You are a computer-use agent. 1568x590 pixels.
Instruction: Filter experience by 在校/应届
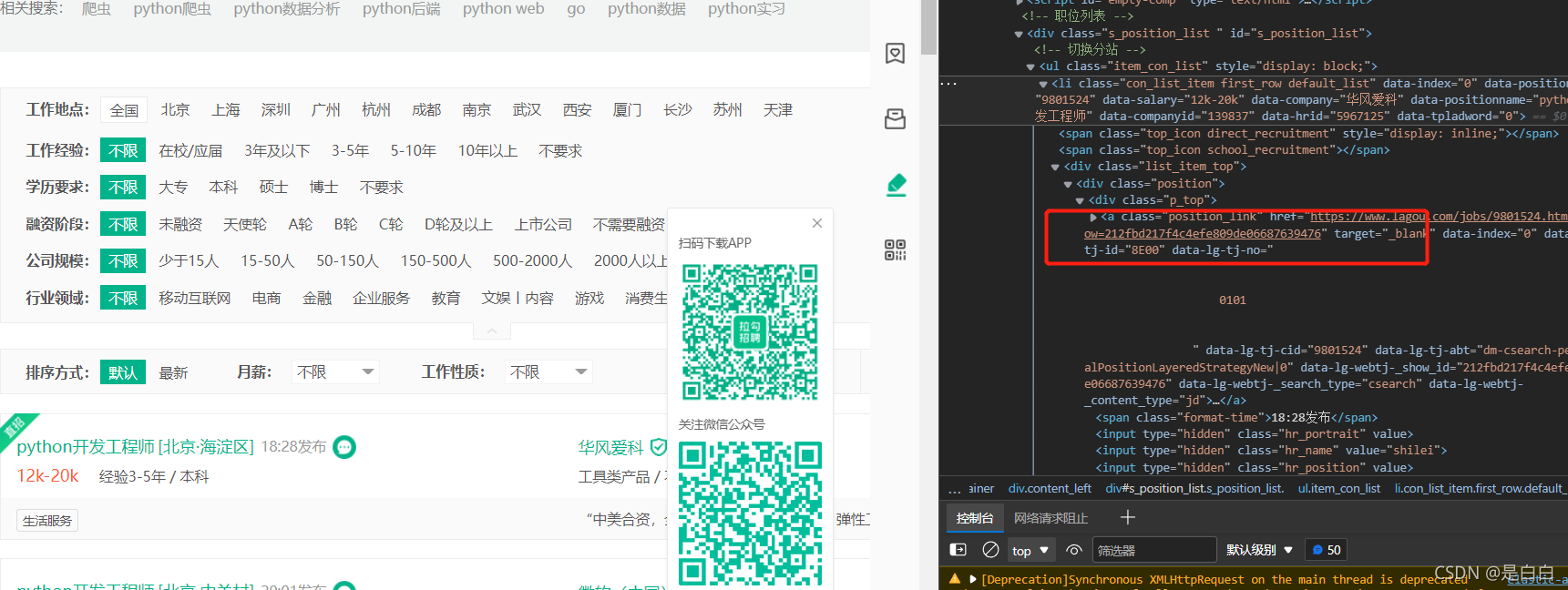click(190, 151)
